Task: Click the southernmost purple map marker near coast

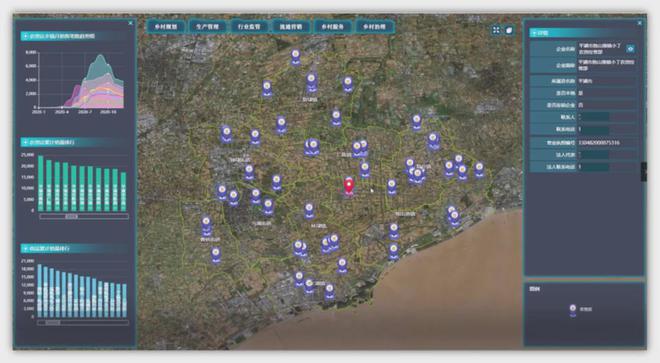Action: coord(330,291)
